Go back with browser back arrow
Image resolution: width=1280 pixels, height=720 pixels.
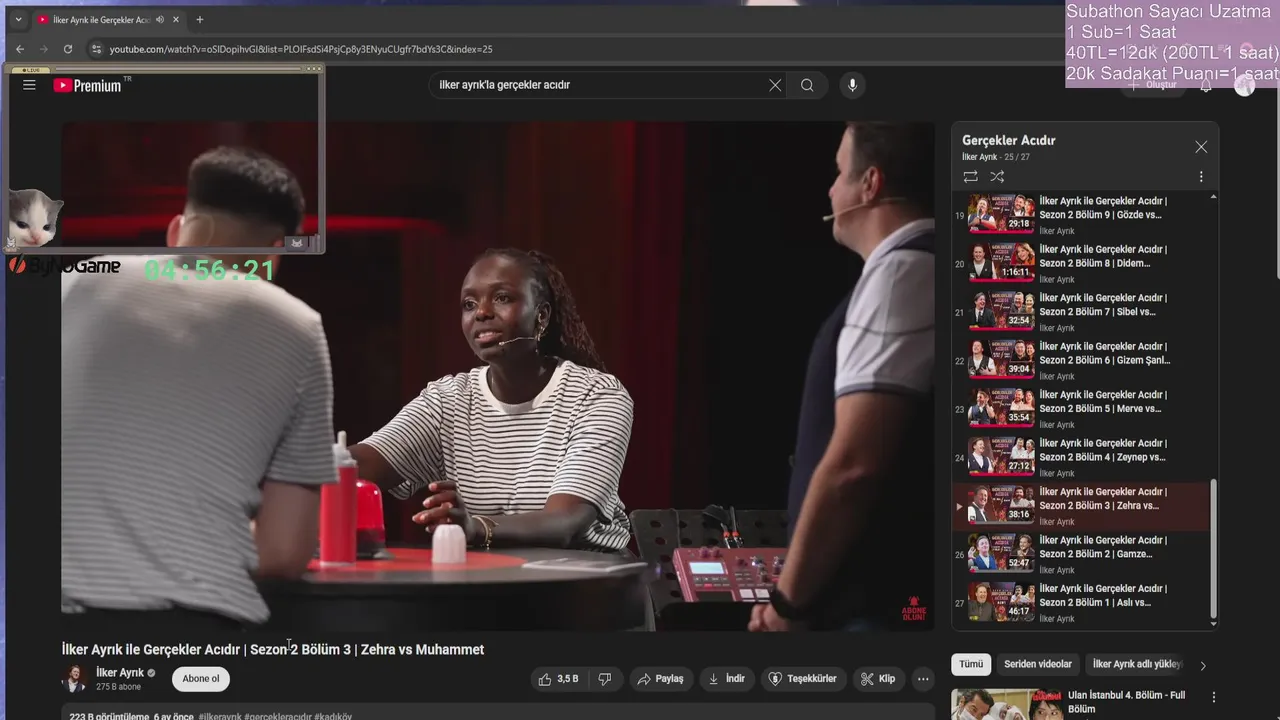20,49
